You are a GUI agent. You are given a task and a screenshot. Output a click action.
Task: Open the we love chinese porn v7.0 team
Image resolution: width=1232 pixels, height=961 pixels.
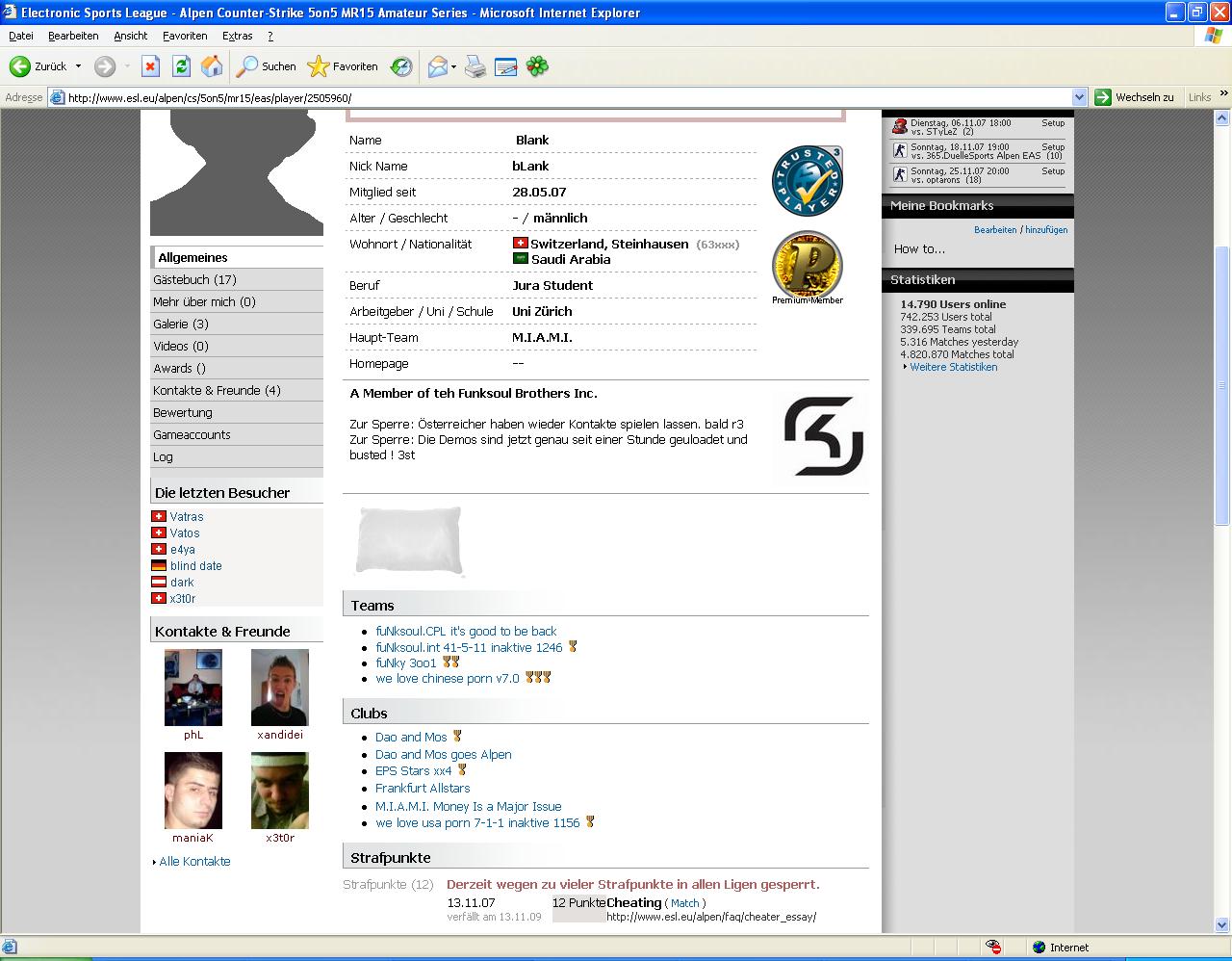tap(448, 679)
